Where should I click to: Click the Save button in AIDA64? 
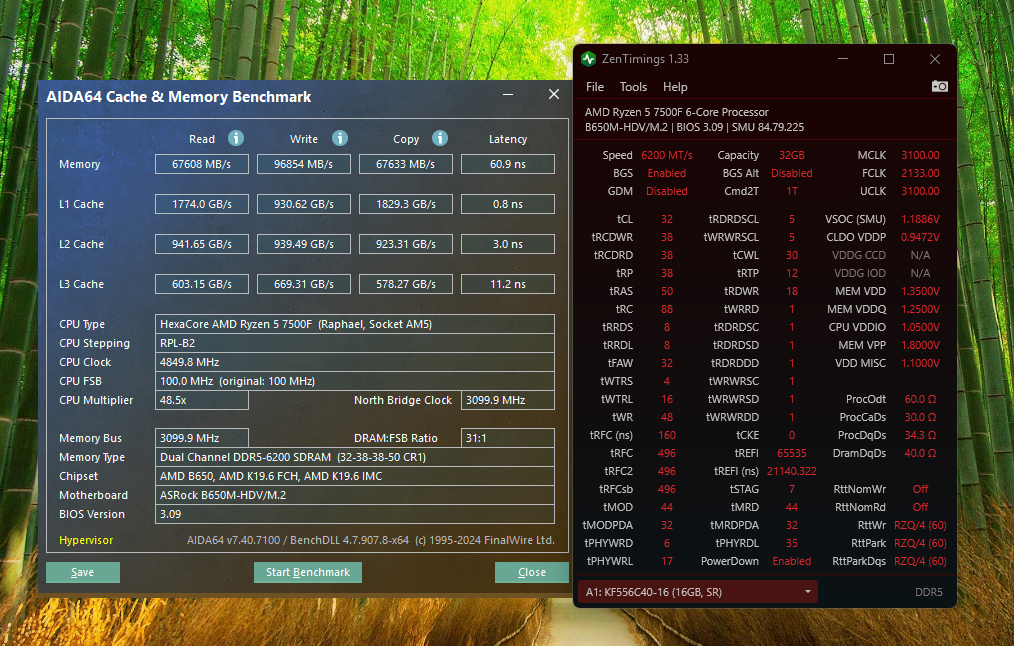83,572
